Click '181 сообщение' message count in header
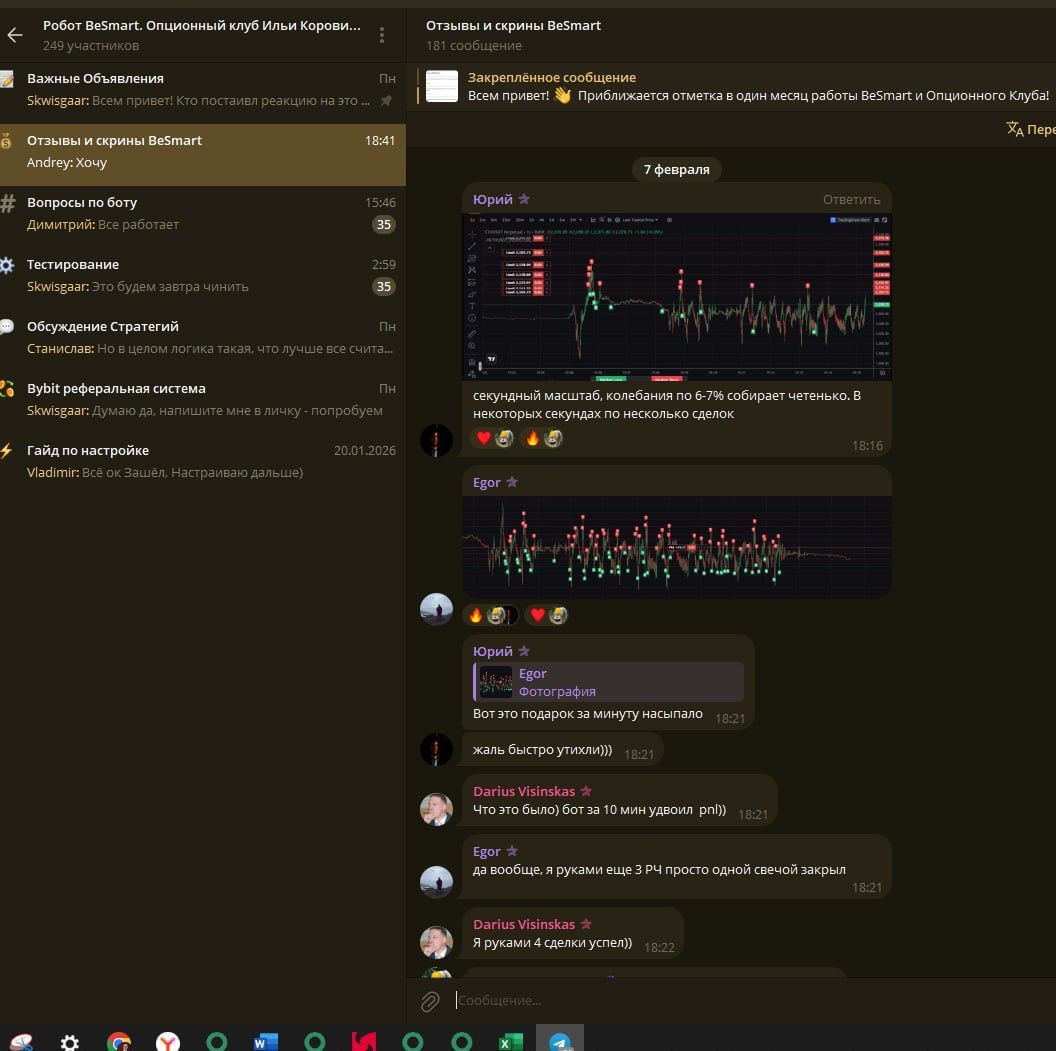1056x1051 pixels. click(473, 46)
